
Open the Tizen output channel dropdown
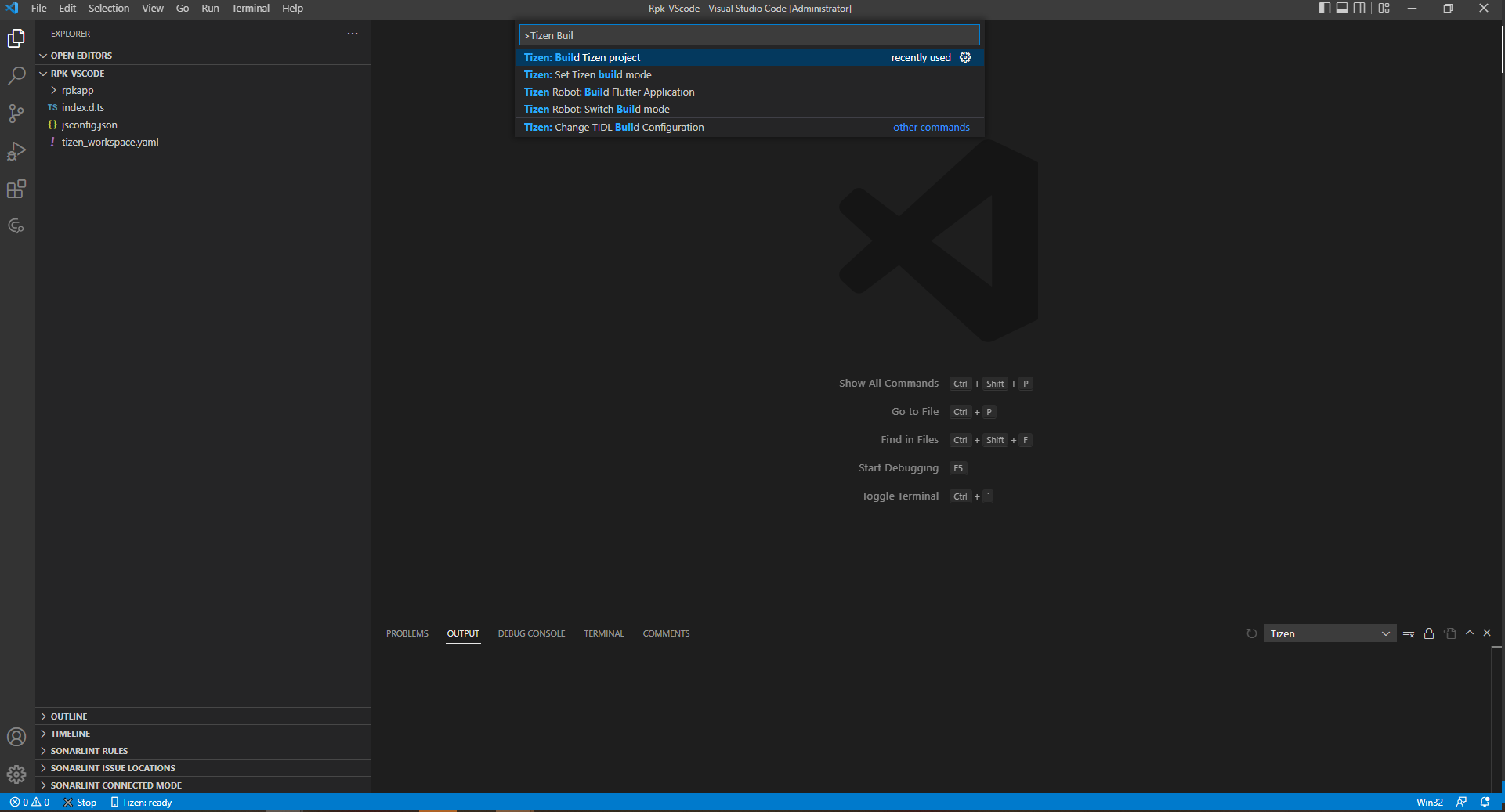(1330, 633)
